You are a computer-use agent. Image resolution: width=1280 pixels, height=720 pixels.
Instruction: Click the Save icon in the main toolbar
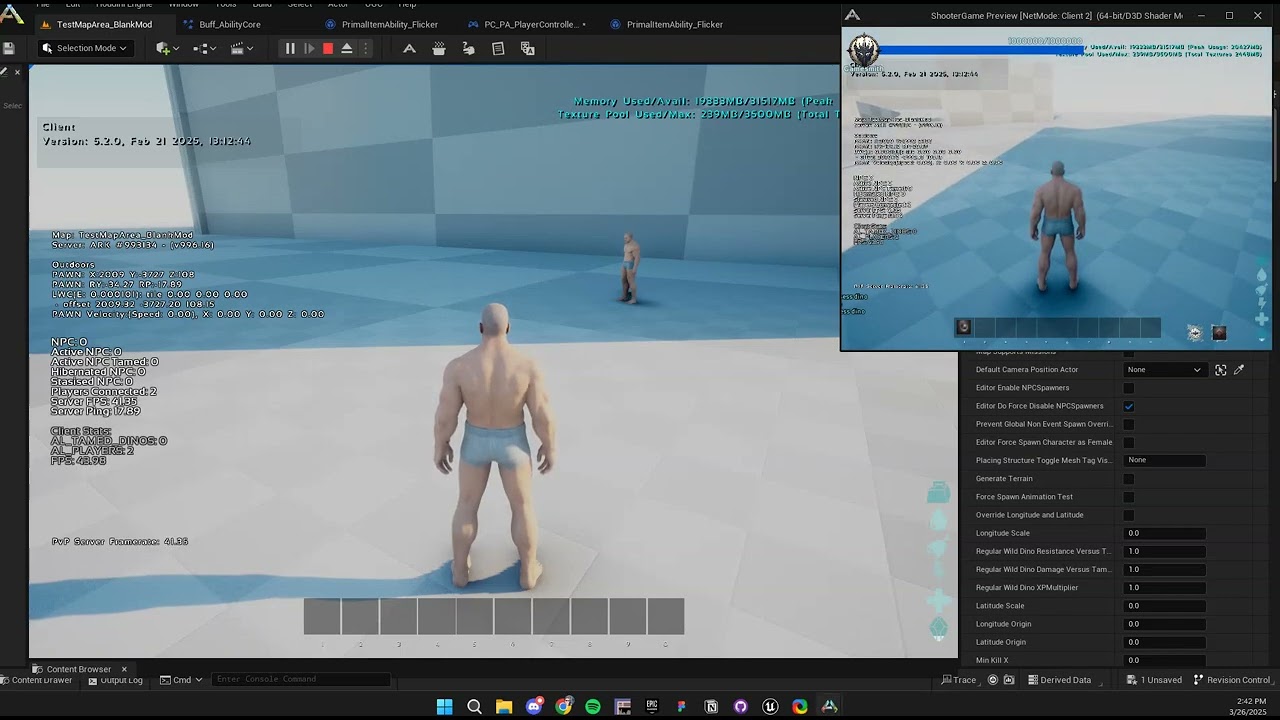8,48
